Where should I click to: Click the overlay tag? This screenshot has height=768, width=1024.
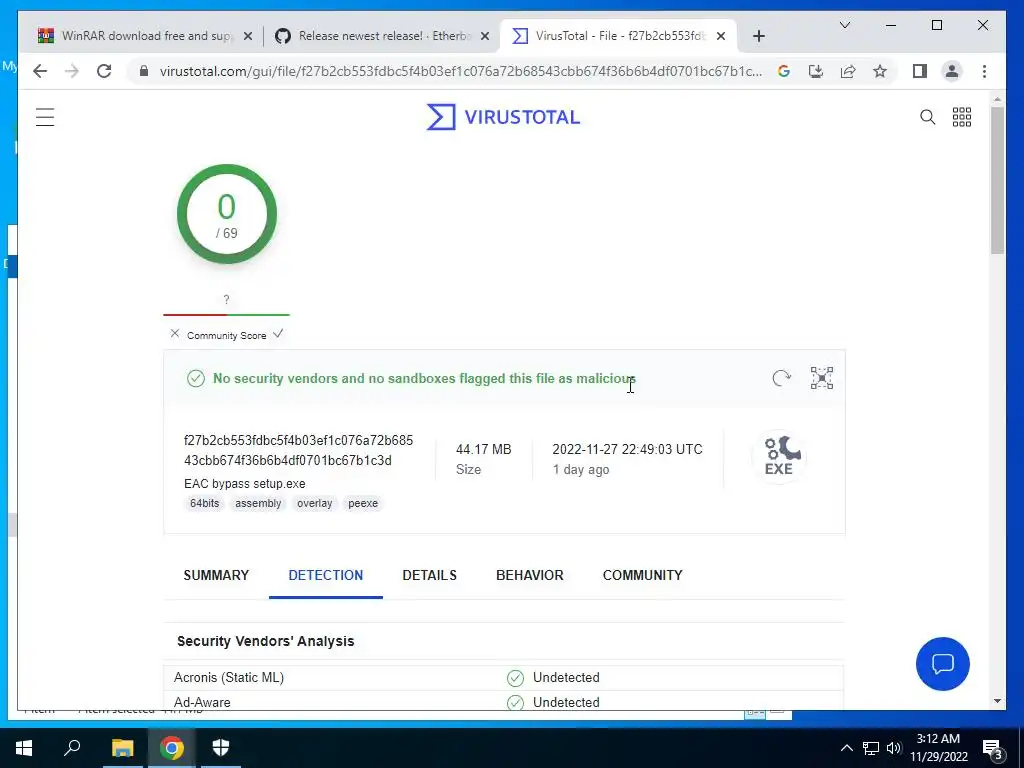(314, 504)
